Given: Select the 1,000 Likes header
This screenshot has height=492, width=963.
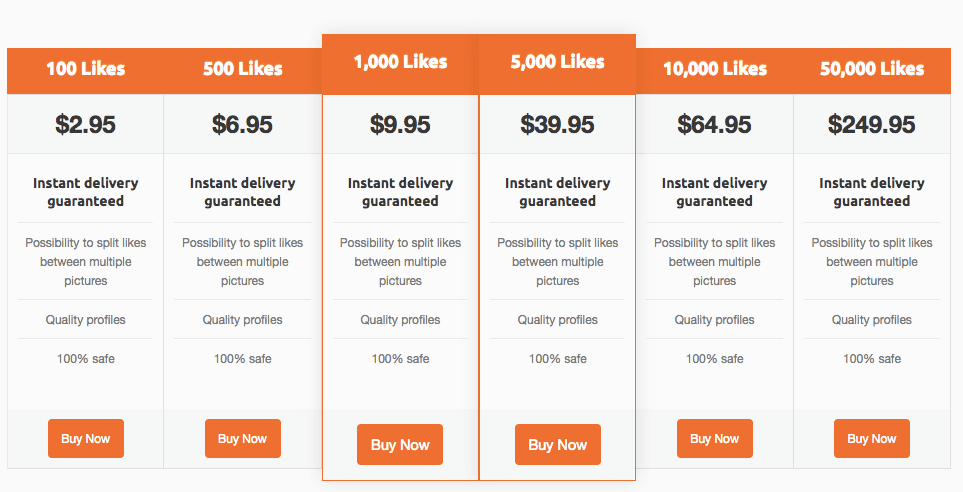Looking at the screenshot, I should click(400, 62).
